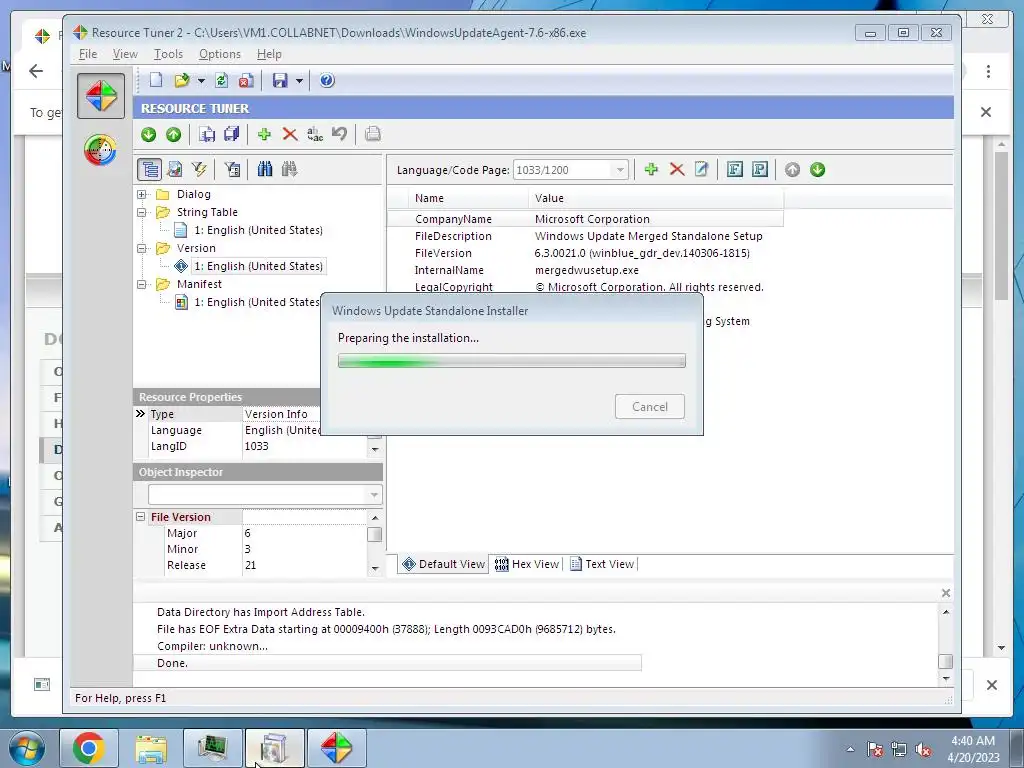
Task: Click green move-down arrow in version toolbar
Action: 818,170
